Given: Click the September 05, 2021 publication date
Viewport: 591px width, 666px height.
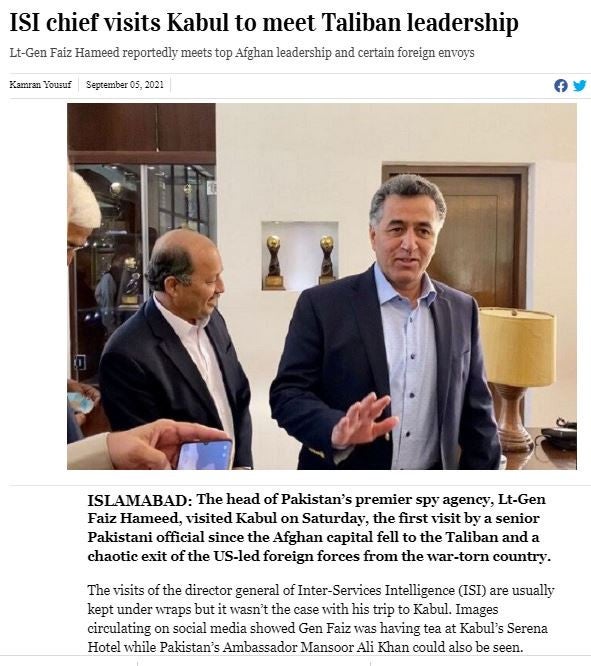Looking at the screenshot, I should click(124, 85).
